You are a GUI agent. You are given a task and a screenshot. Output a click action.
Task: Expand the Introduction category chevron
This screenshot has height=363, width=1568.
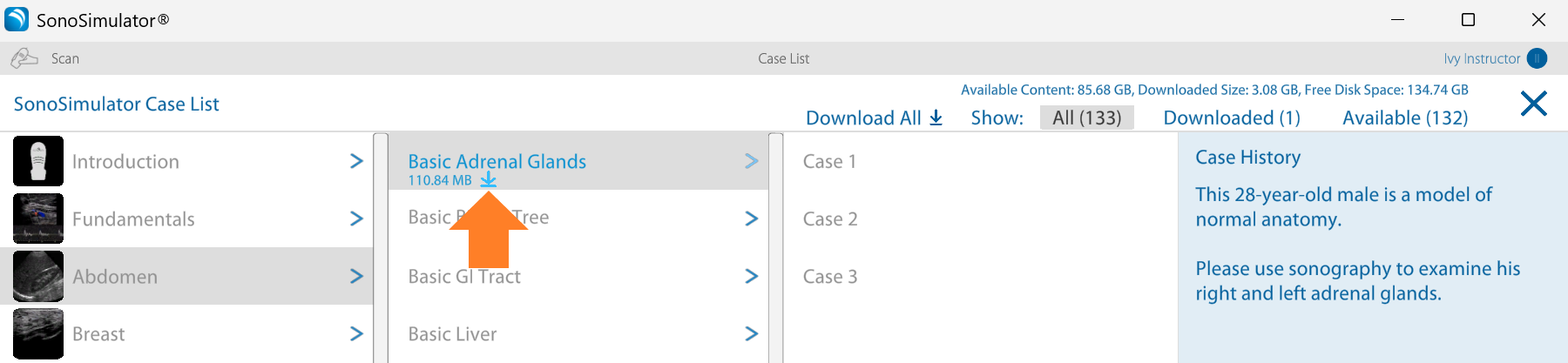point(356,161)
